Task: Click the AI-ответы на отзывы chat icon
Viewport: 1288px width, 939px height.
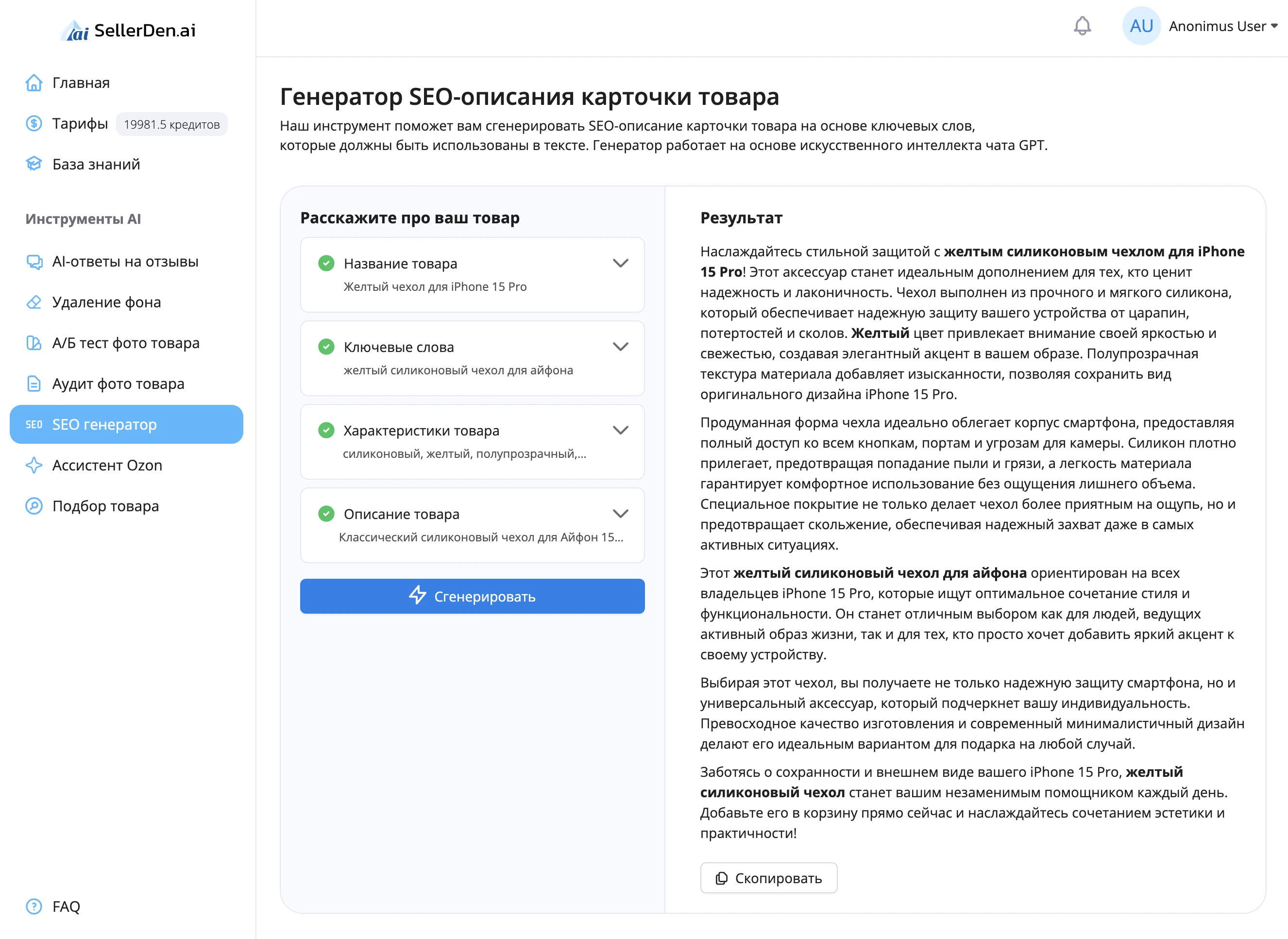Action: (34, 262)
